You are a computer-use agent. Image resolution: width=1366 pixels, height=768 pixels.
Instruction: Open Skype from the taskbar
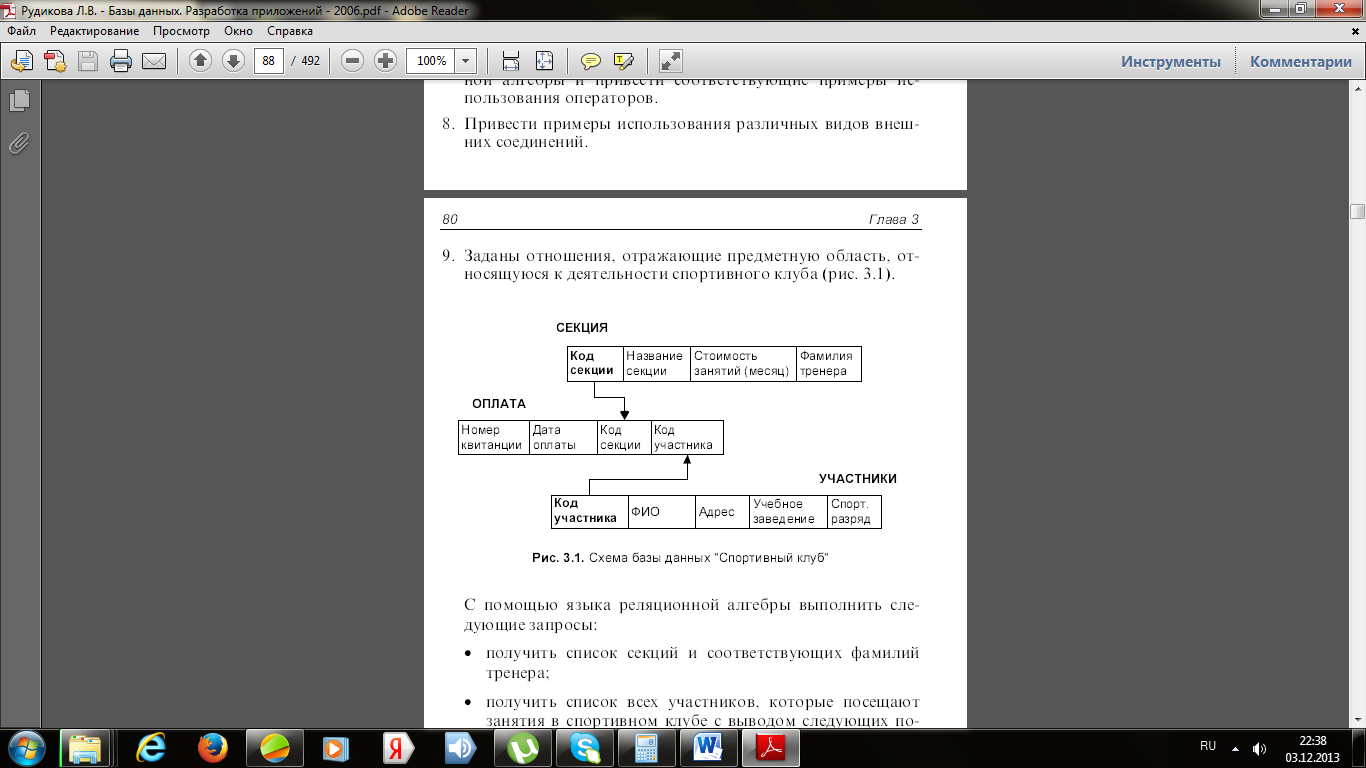point(585,747)
